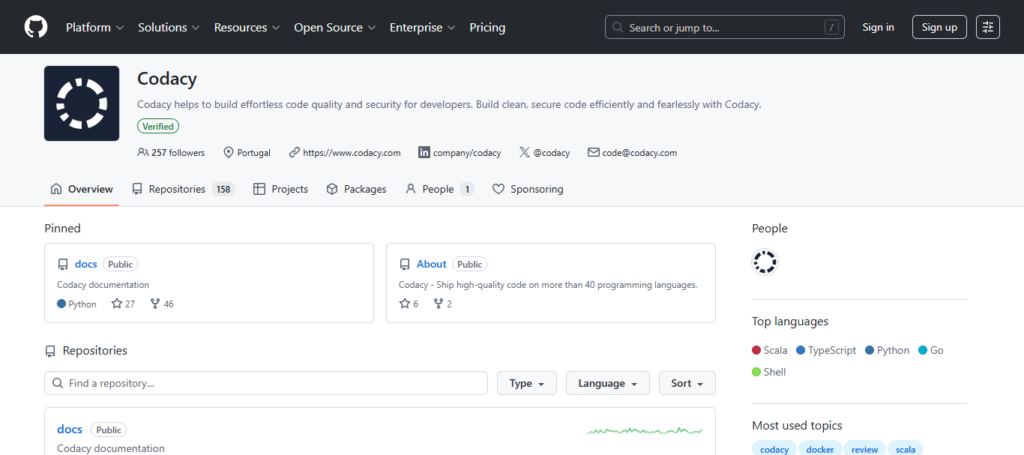Click the People sidebar heading link
The width and height of the screenshot is (1024, 455).
769,228
